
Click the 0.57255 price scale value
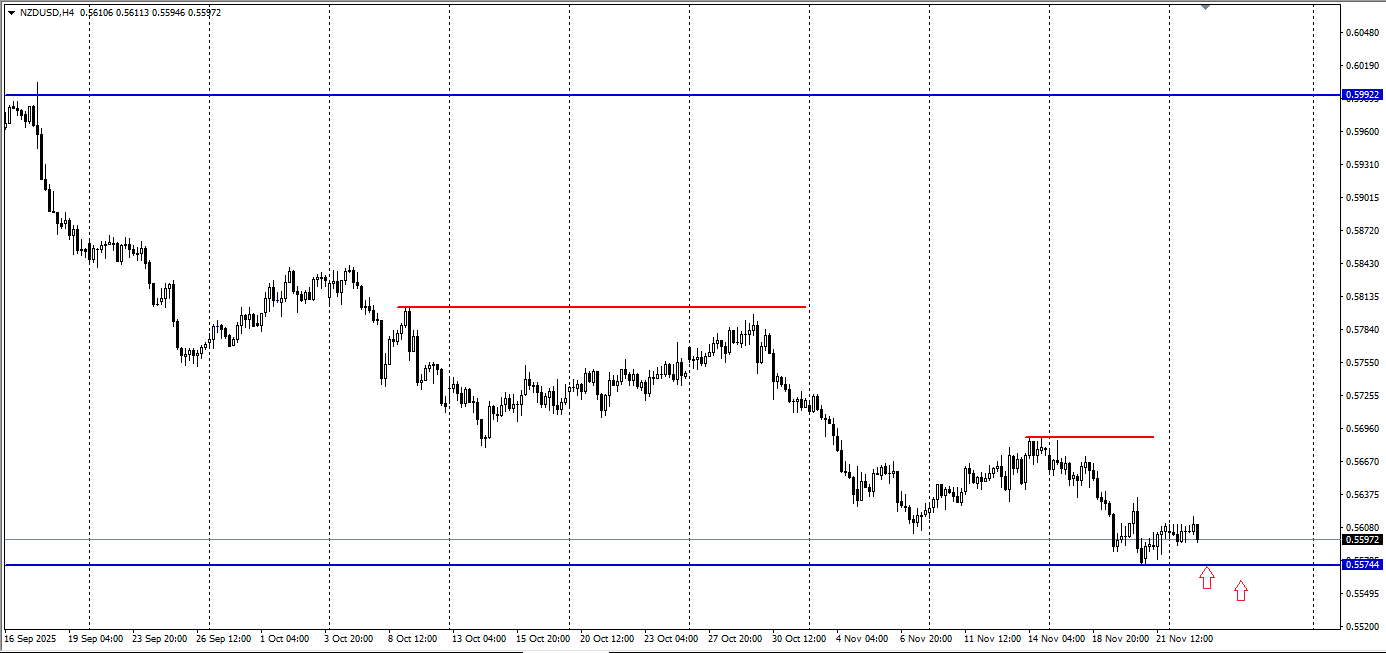(x=1362, y=395)
